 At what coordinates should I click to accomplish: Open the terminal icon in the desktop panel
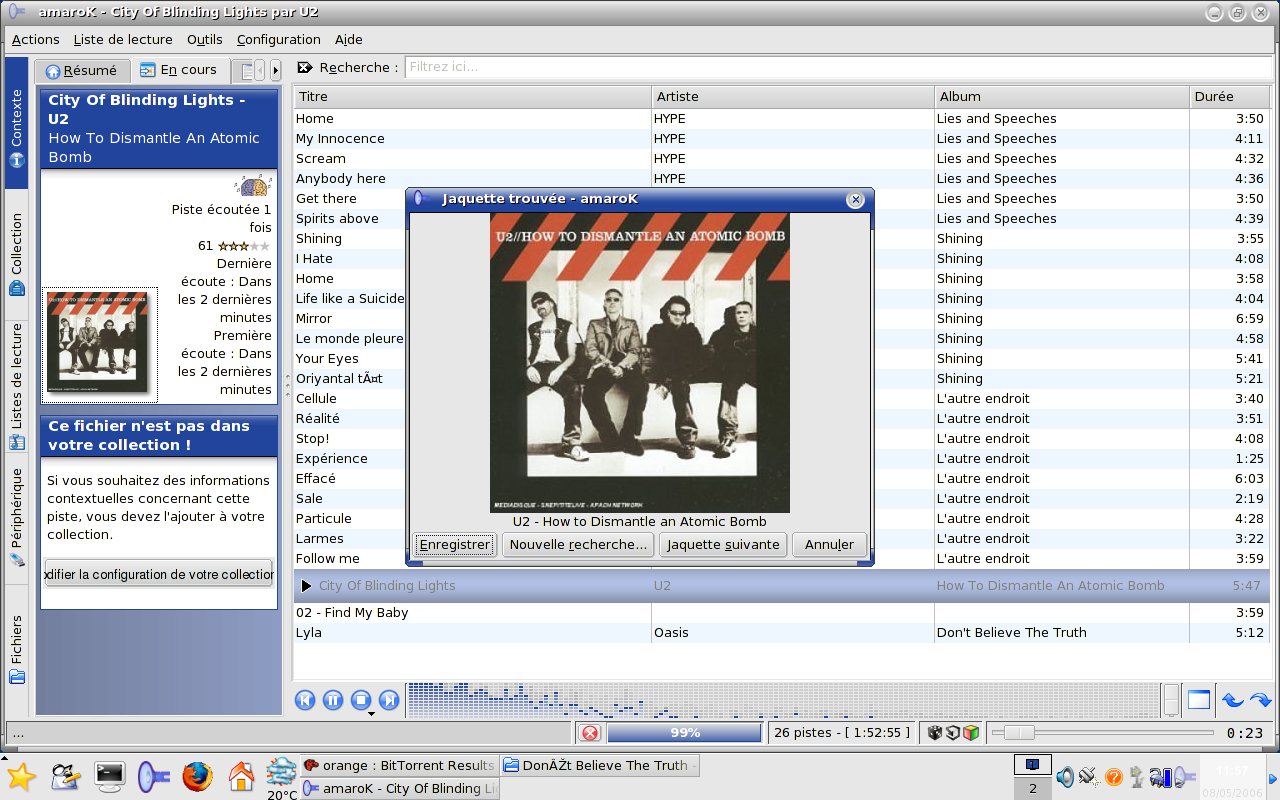coord(109,776)
